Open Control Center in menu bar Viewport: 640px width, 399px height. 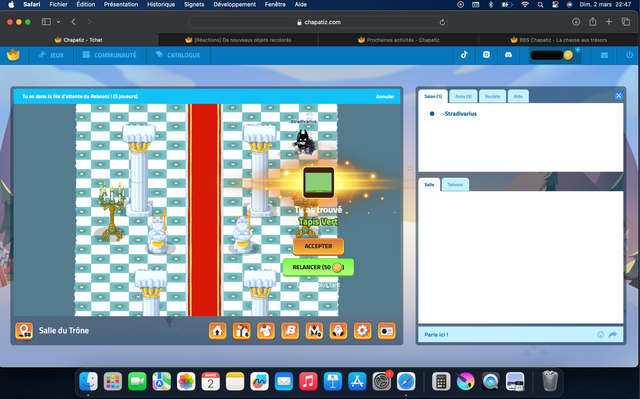click(x=555, y=4)
